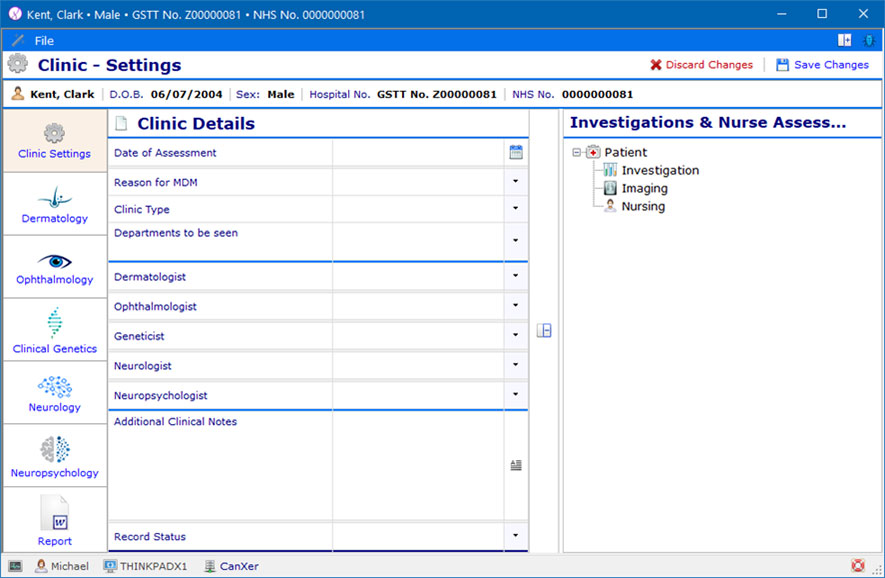Maximize the application window

point(822,14)
